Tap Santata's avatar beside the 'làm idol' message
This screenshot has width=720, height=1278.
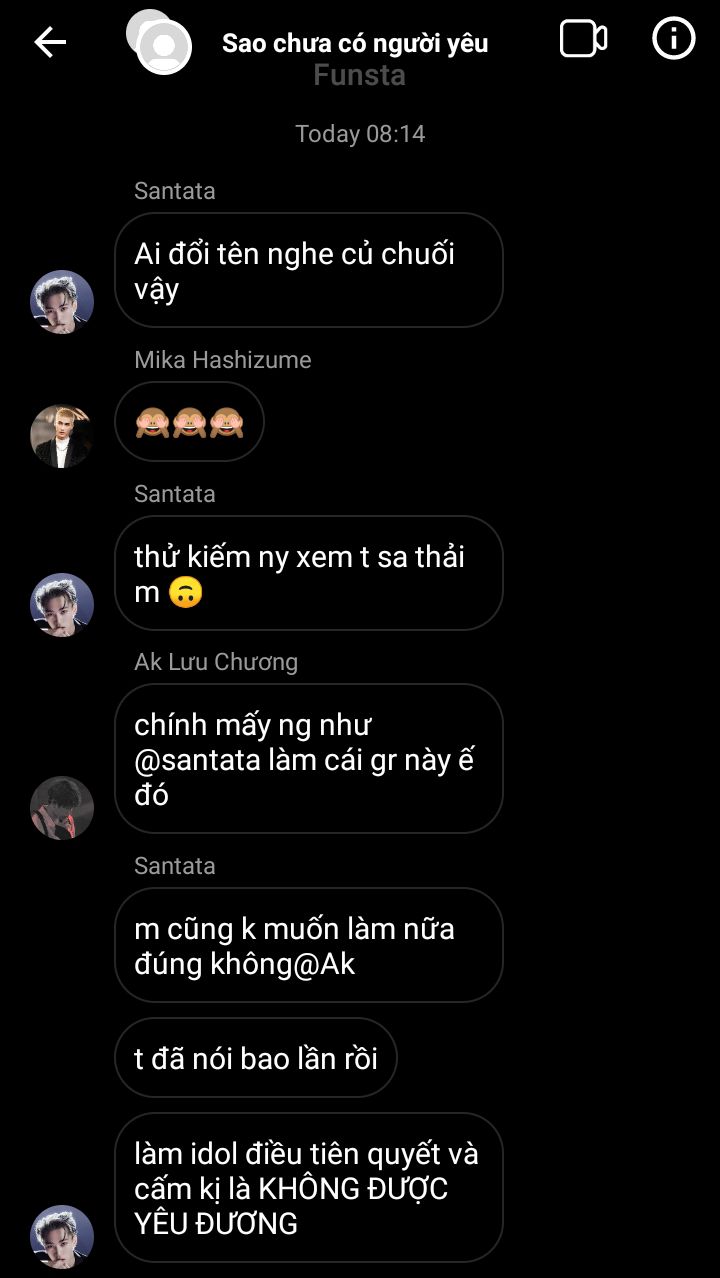(x=62, y=1237)
